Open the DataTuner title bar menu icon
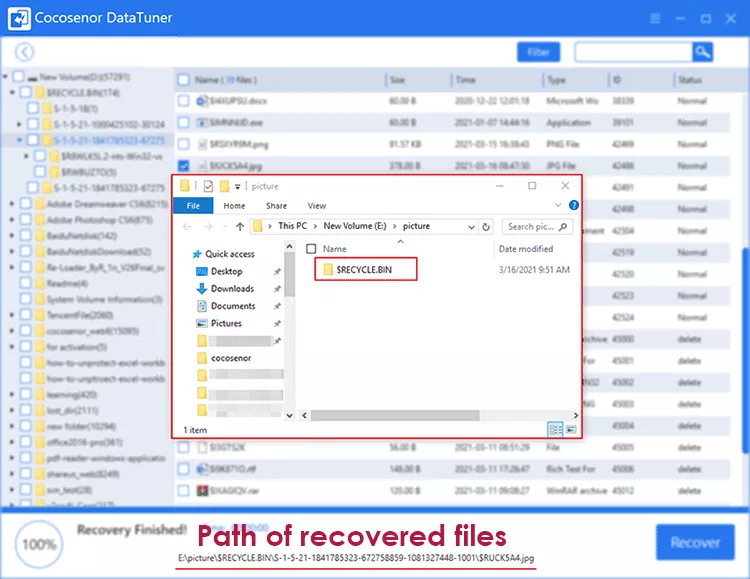This screenshot has height=579, width=750. point(655,19)
